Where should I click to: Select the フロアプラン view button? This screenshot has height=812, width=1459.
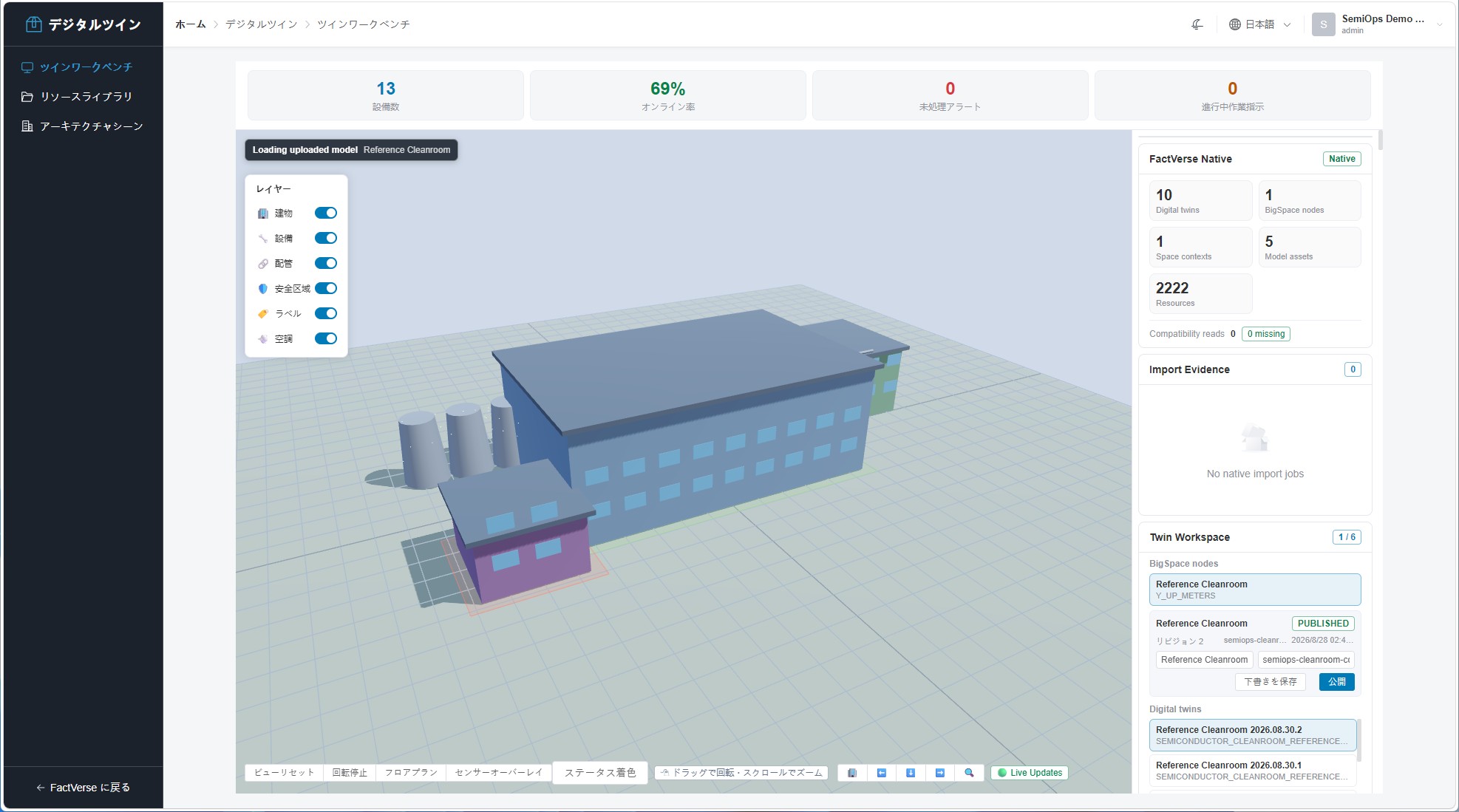pyautogui.click(x=411, y=773)
